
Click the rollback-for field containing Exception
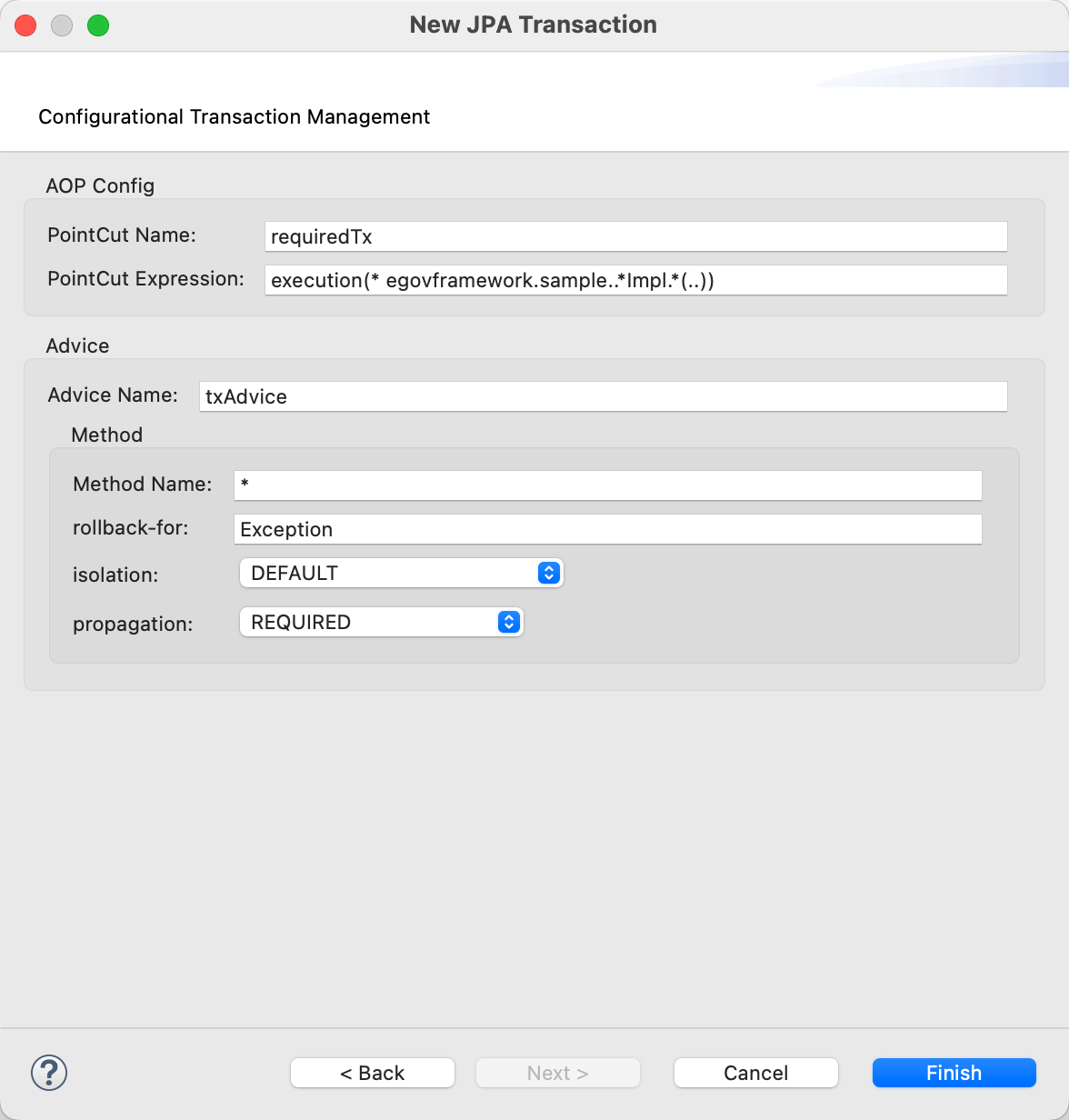pos(607,529)
